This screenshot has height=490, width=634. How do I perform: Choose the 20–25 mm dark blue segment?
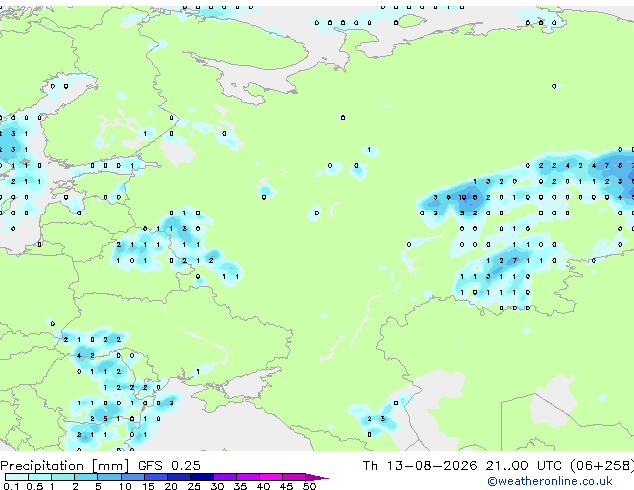tap(178, 477)
